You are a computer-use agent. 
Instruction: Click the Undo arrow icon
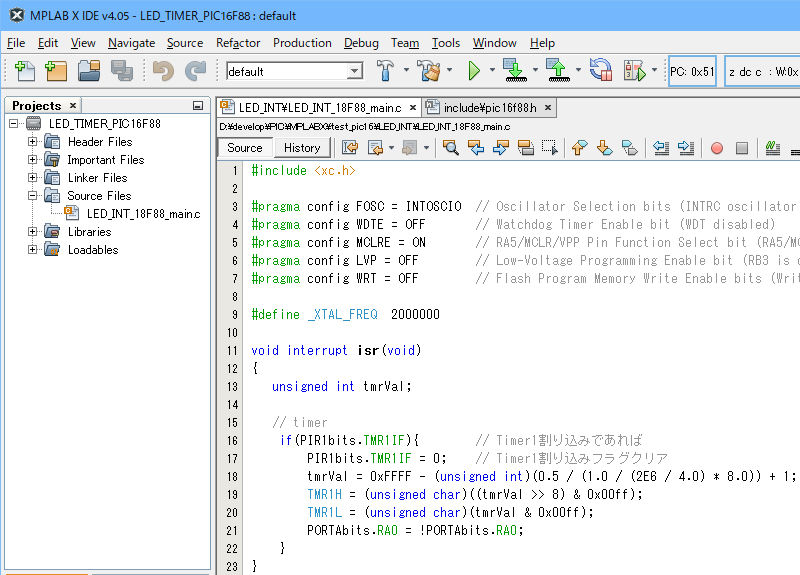click(163, 71)
